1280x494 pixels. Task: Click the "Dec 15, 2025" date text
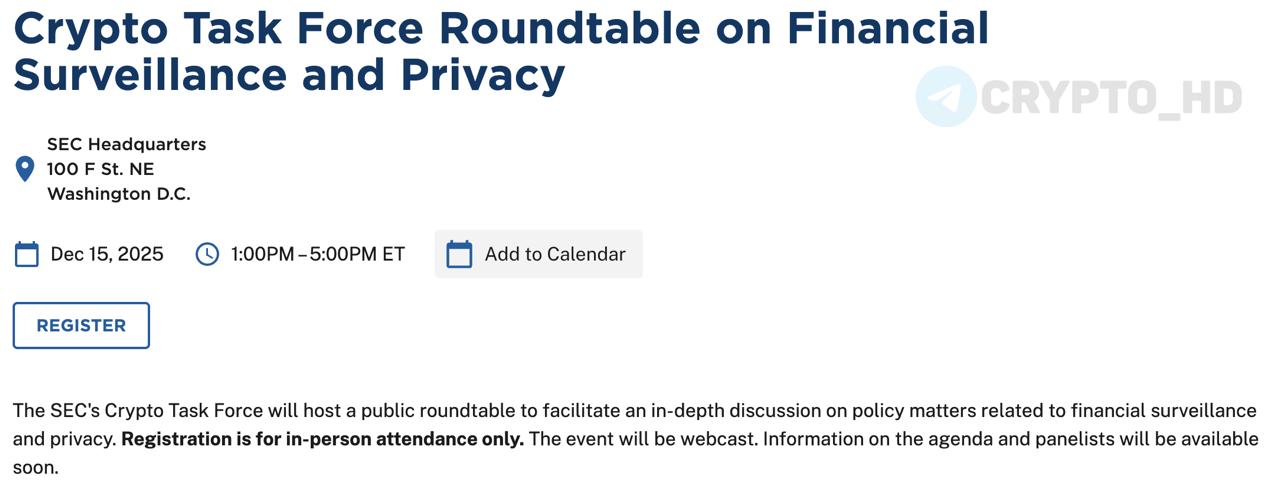point(107,254)
